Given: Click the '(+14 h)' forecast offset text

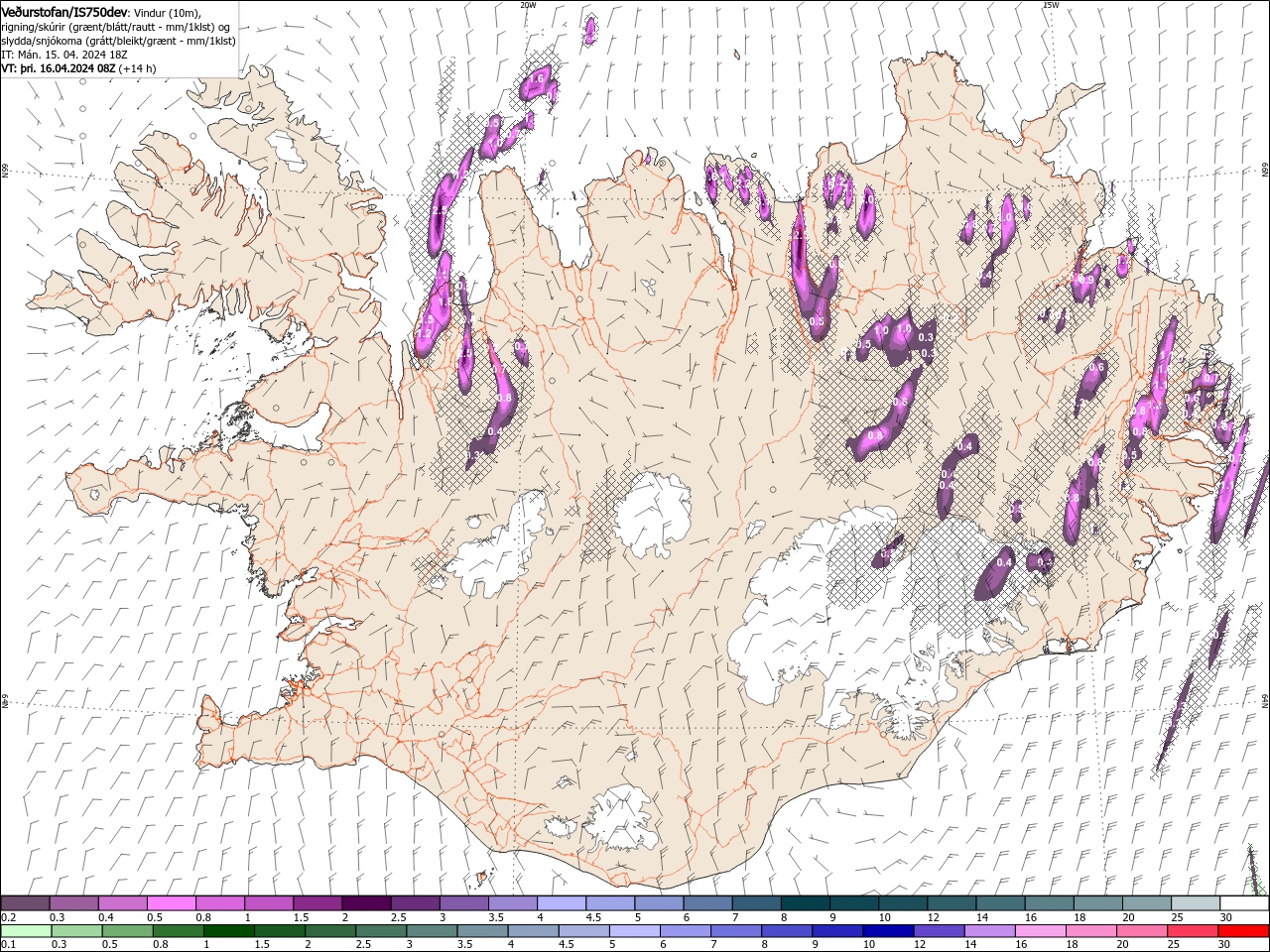Looking at the screenshot, I should click(x=137, y=68).
